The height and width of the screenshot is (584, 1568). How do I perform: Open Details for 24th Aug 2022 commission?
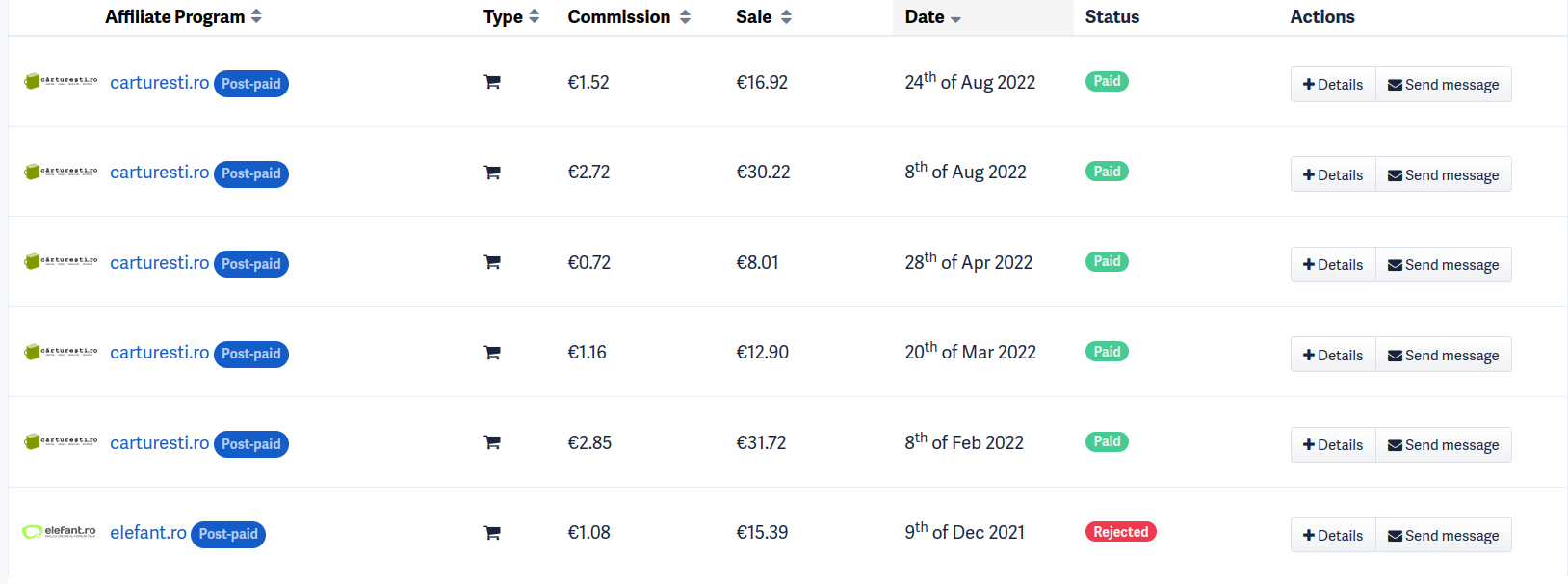click(x=1333, y=85)
